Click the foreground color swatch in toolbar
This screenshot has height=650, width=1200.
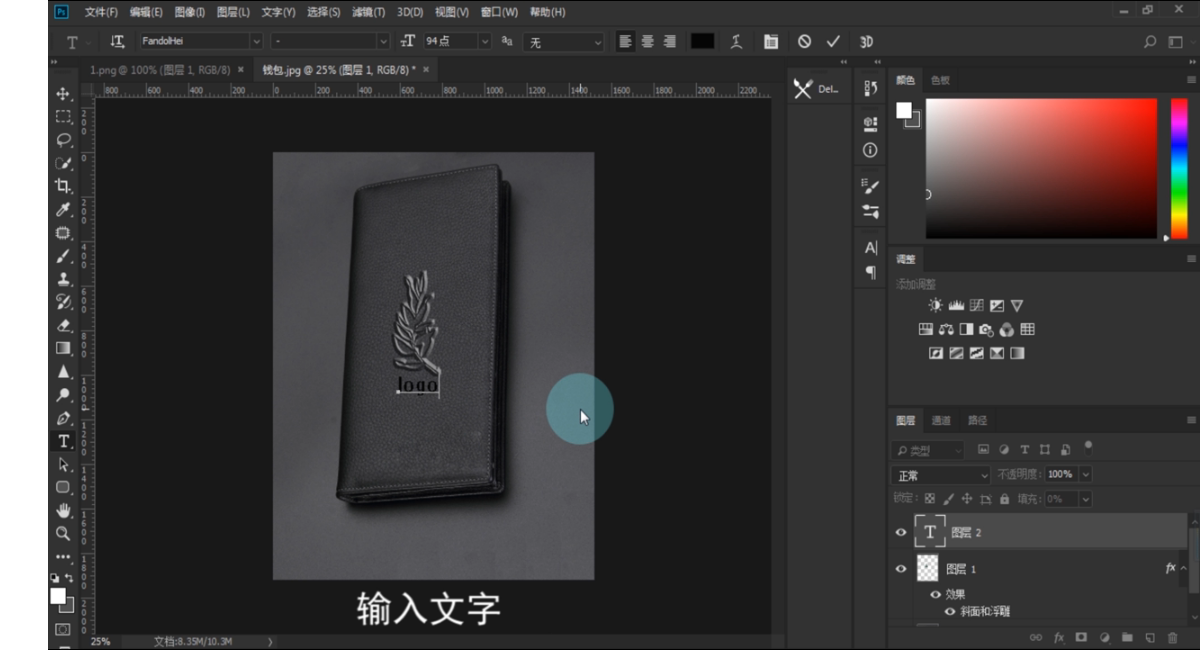(58, 596)
